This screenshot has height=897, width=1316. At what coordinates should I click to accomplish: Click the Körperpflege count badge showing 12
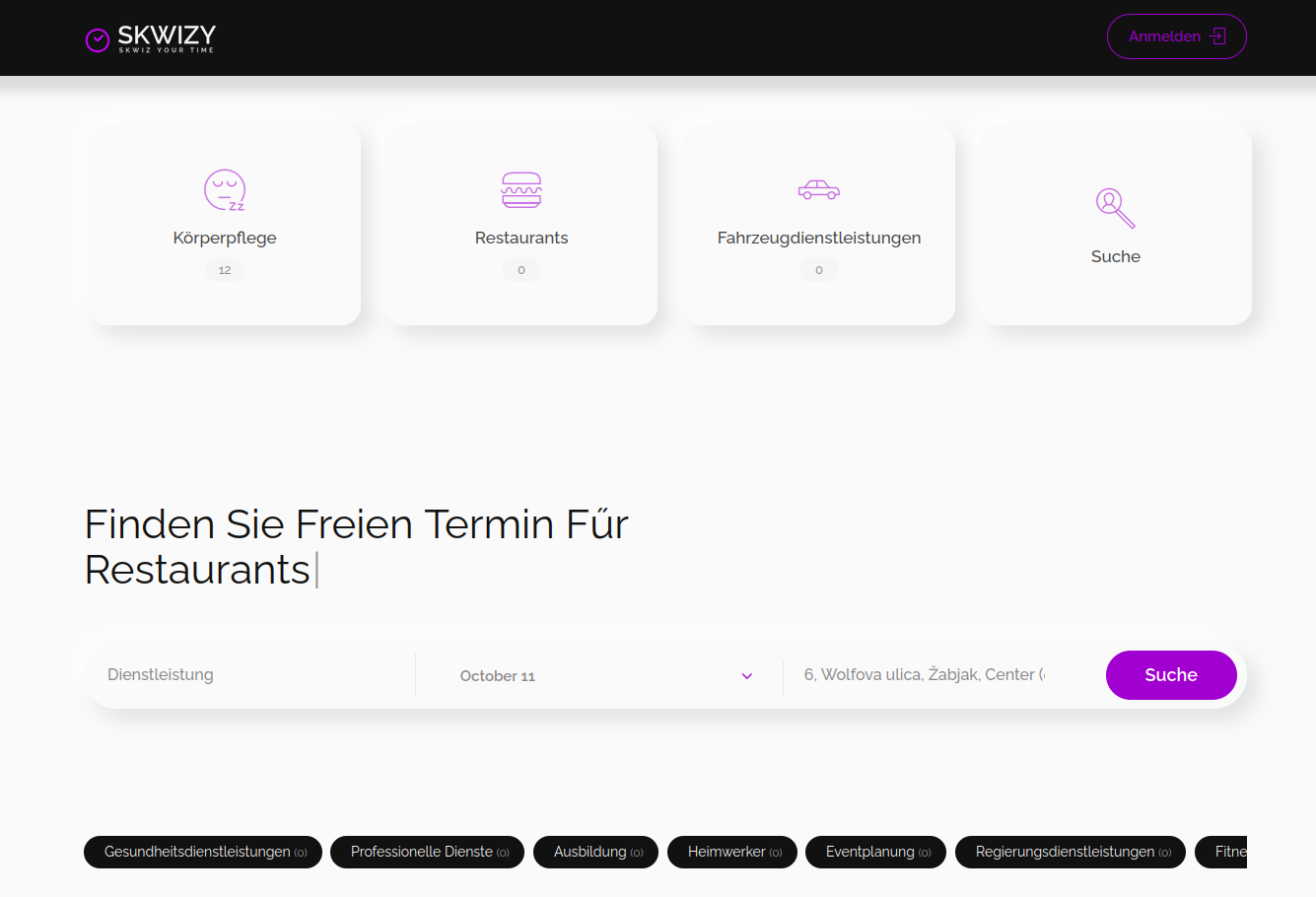coord(225,270)
